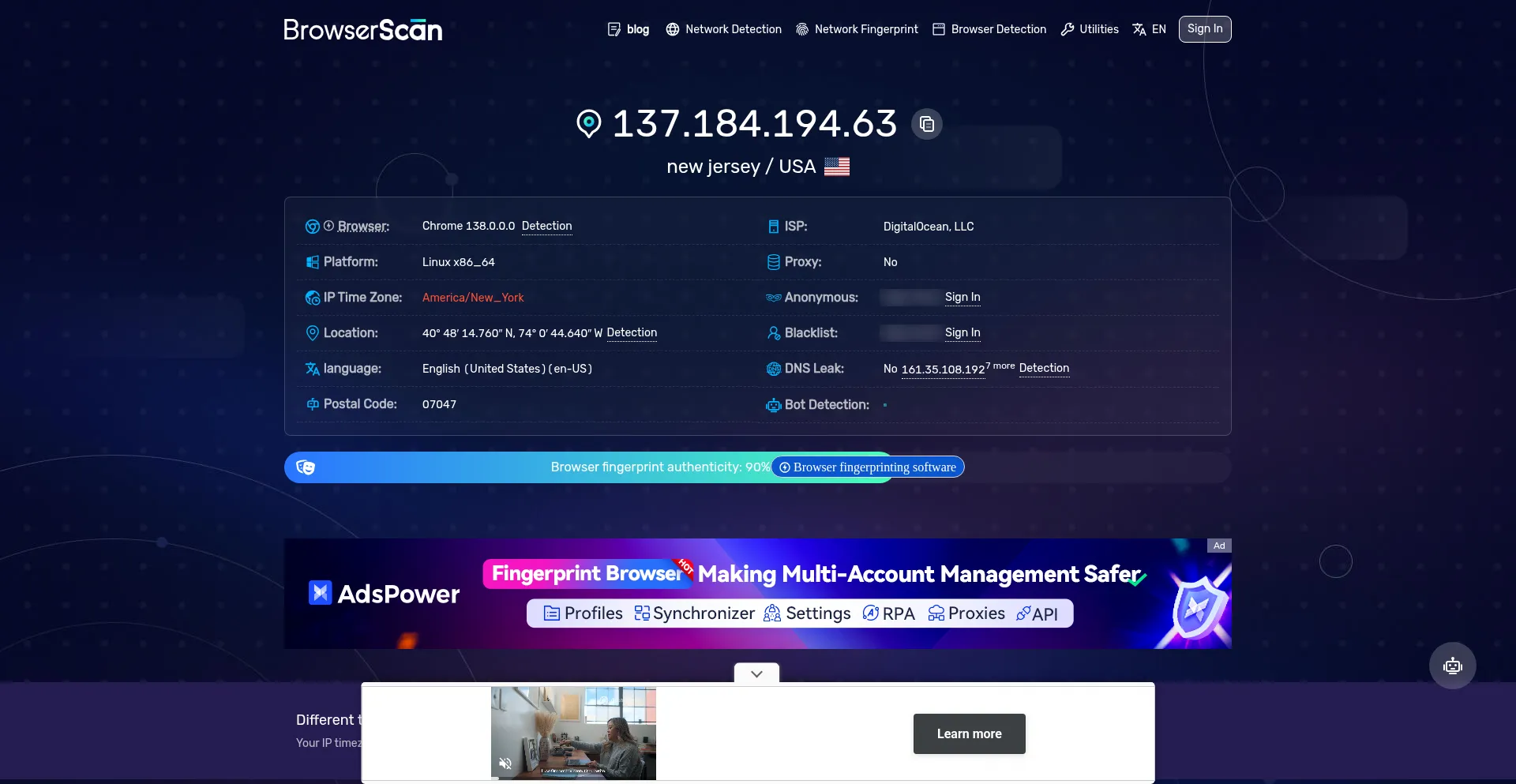
Task: Click the IP Time Zone globe icon
Action: [x=313, y=298]
